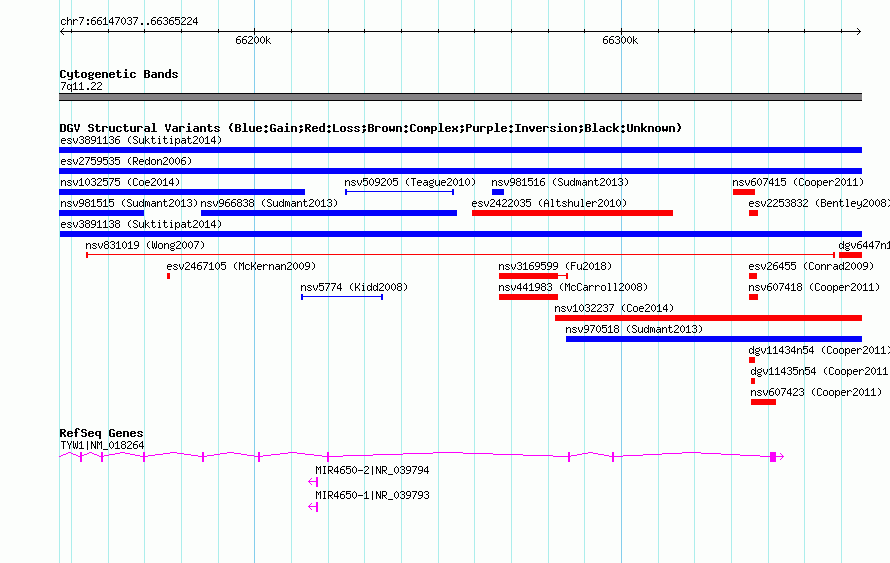Click the nsv3169599 (Fu2018) red bar
This screenshot has height=563, width=890.
(528, 276)
